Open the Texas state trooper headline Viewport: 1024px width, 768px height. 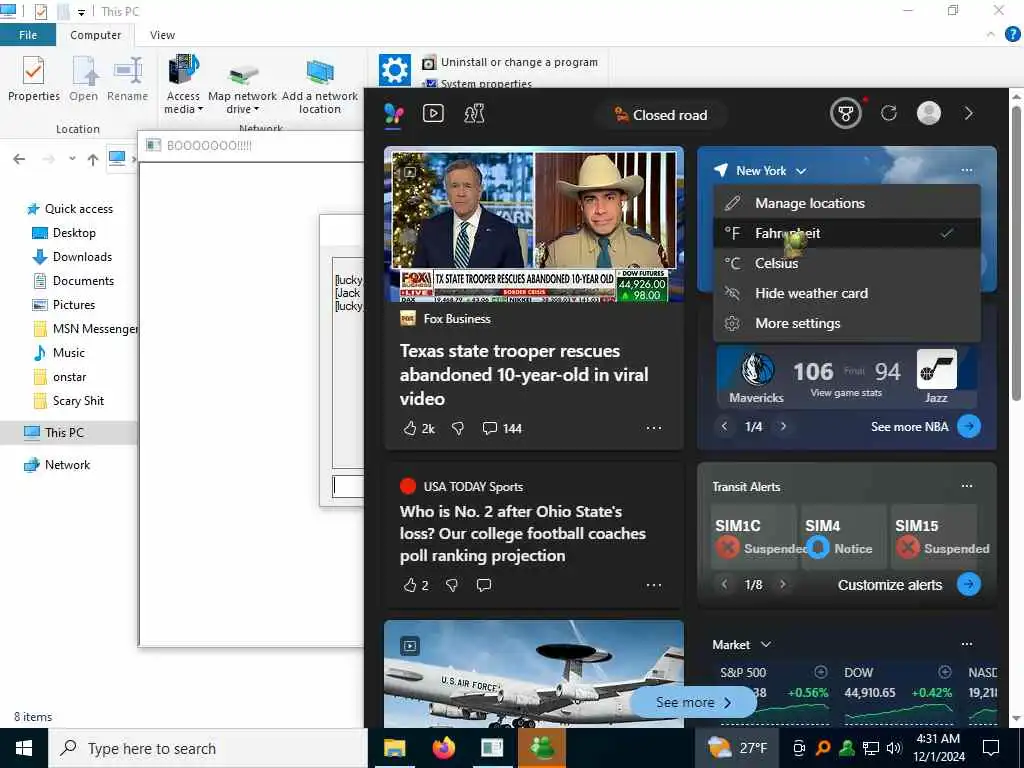pos(524,375)
